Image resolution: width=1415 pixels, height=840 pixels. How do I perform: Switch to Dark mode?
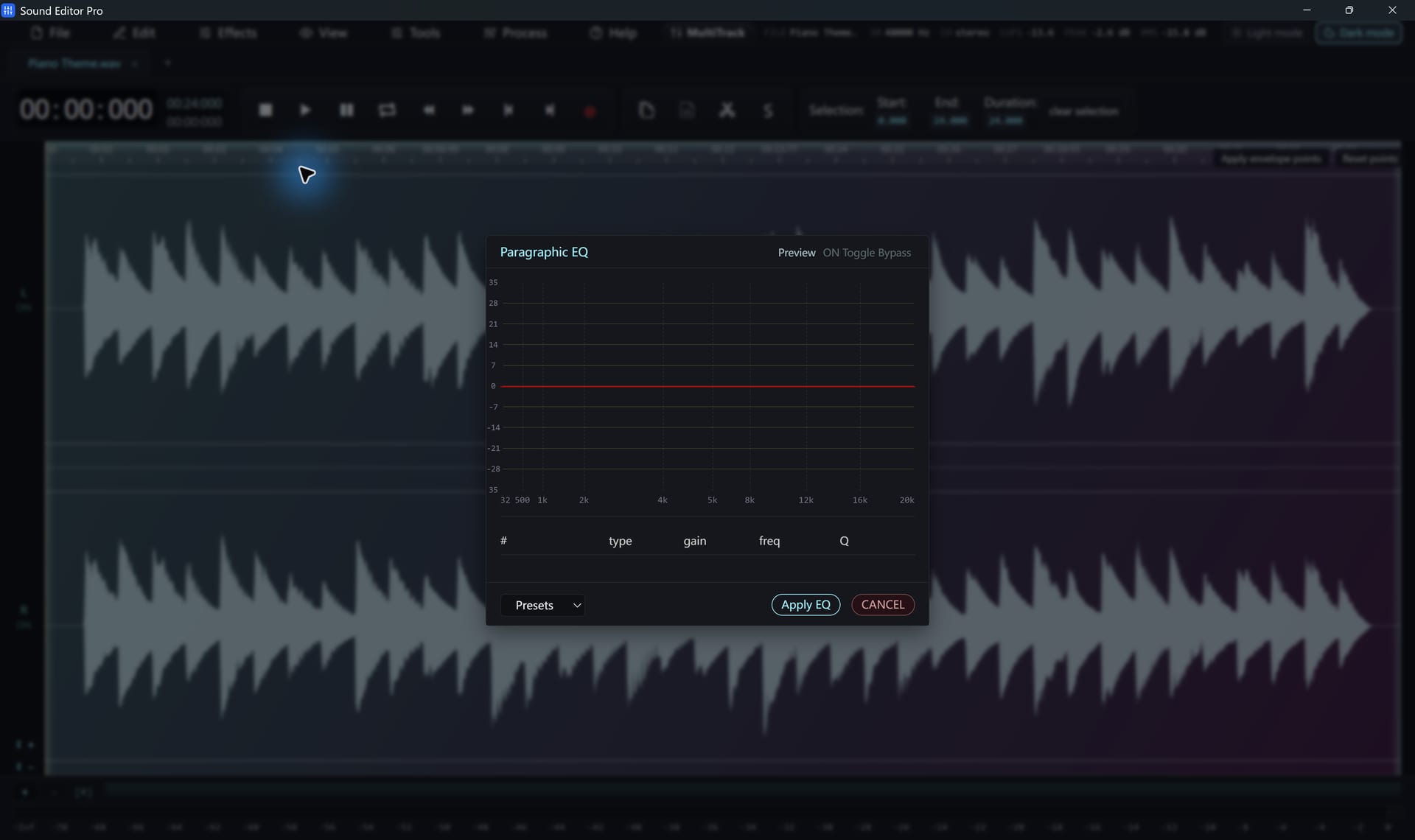[x=1359, y=33]
